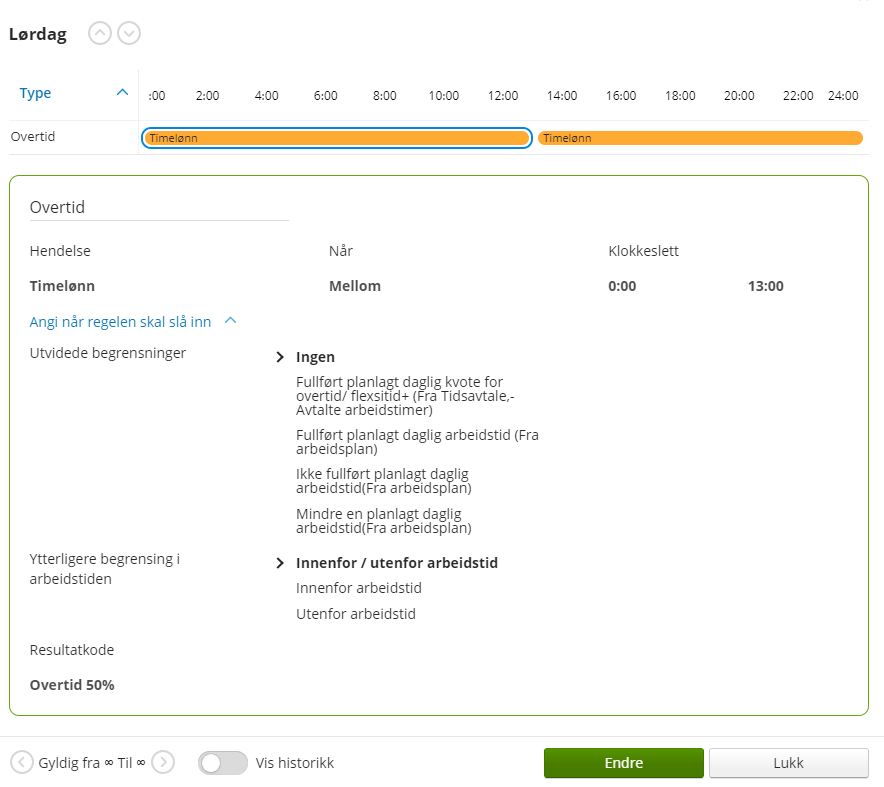Image resolution: width=884 pixels, height=787 pixels.
Task: Click previous validity period arrow
Action: point(21,763)
